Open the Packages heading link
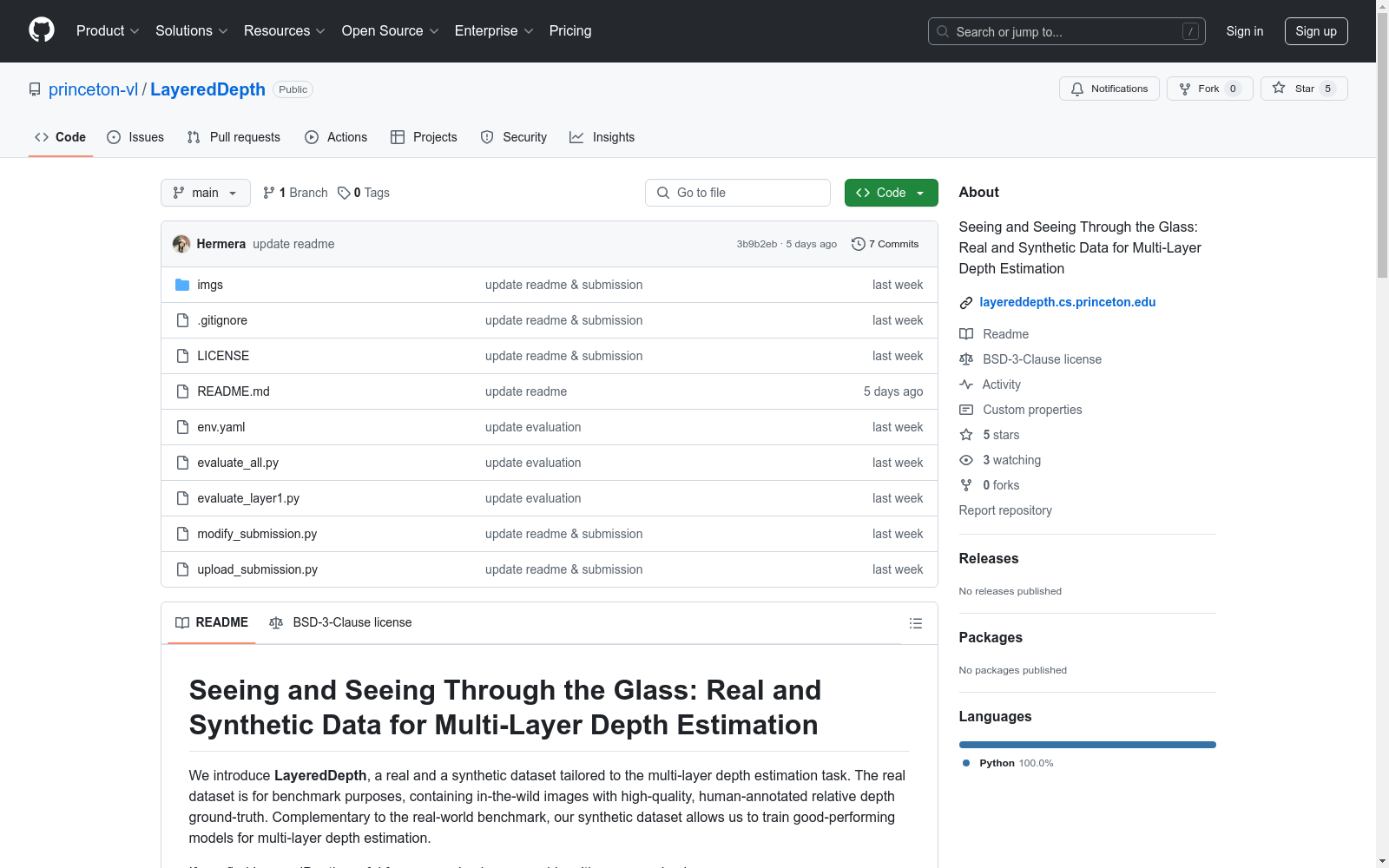1389x868 pixels. 991,637
